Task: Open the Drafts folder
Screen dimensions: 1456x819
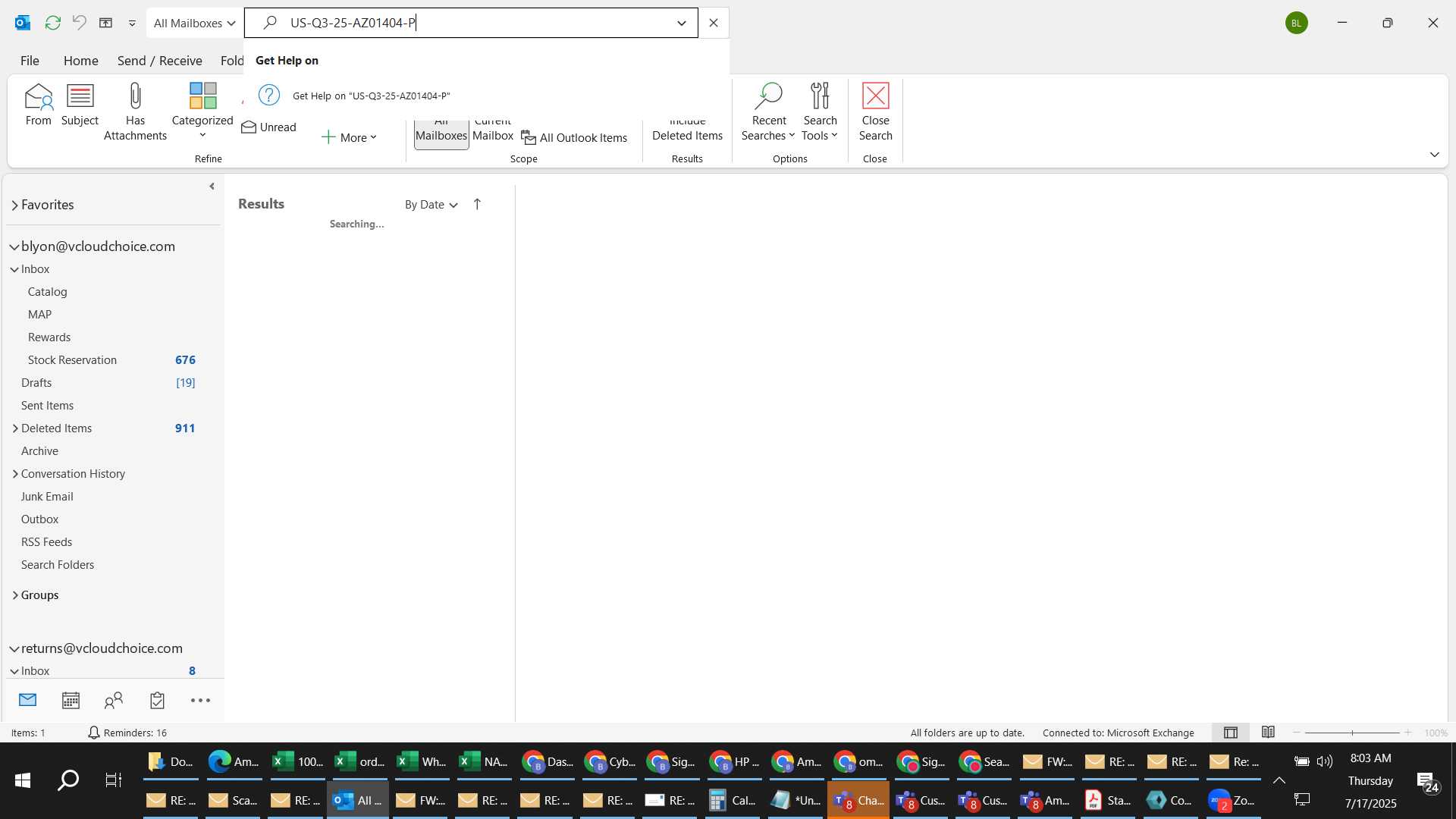Action: 36,383
